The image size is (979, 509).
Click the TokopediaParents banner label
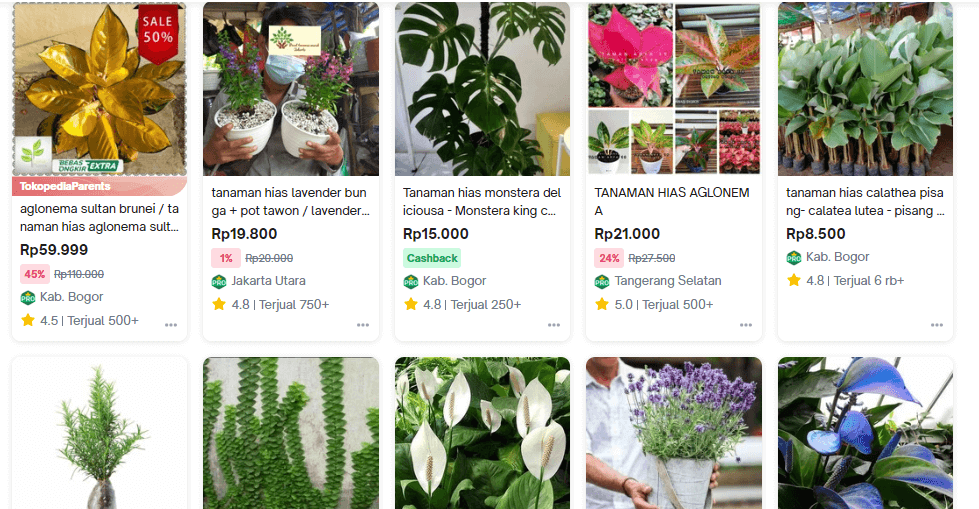pyautogui.click(x=65, y=186)
